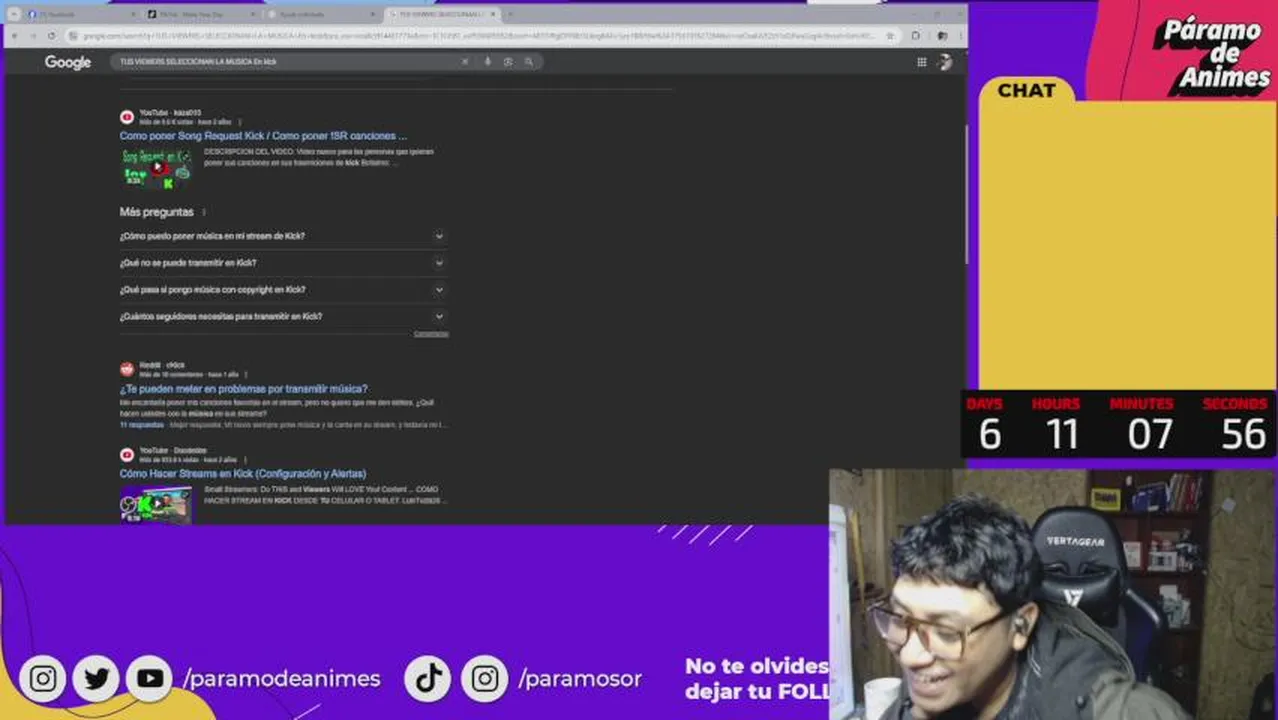Image resolution: width=1278 pixels, height=720 pixels.
Task: Click the Twitter bird icon
Action: 96,679
